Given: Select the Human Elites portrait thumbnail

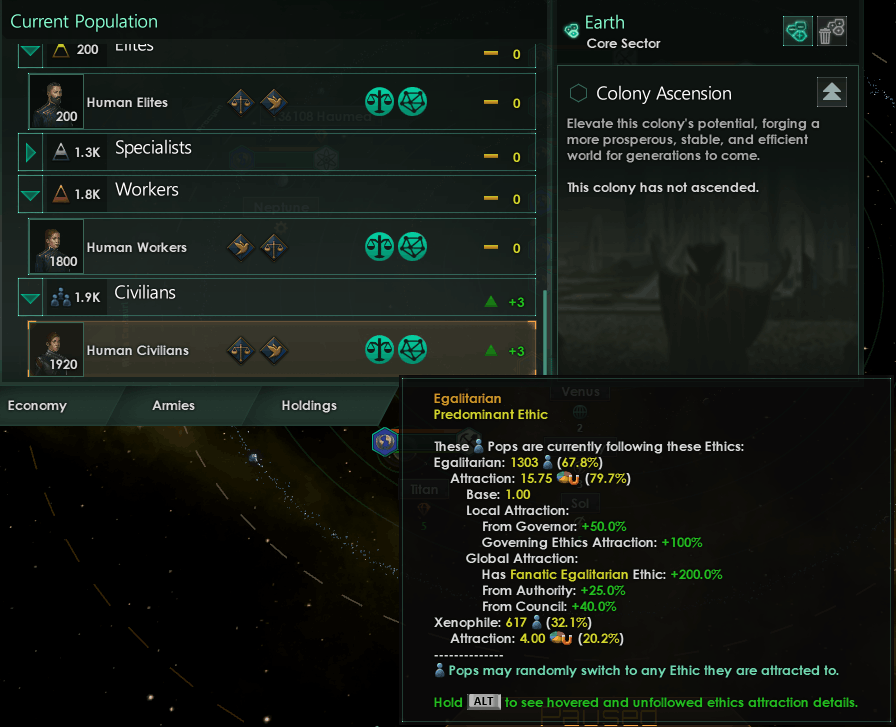Looking at the screenshot, I should [57, 102].
